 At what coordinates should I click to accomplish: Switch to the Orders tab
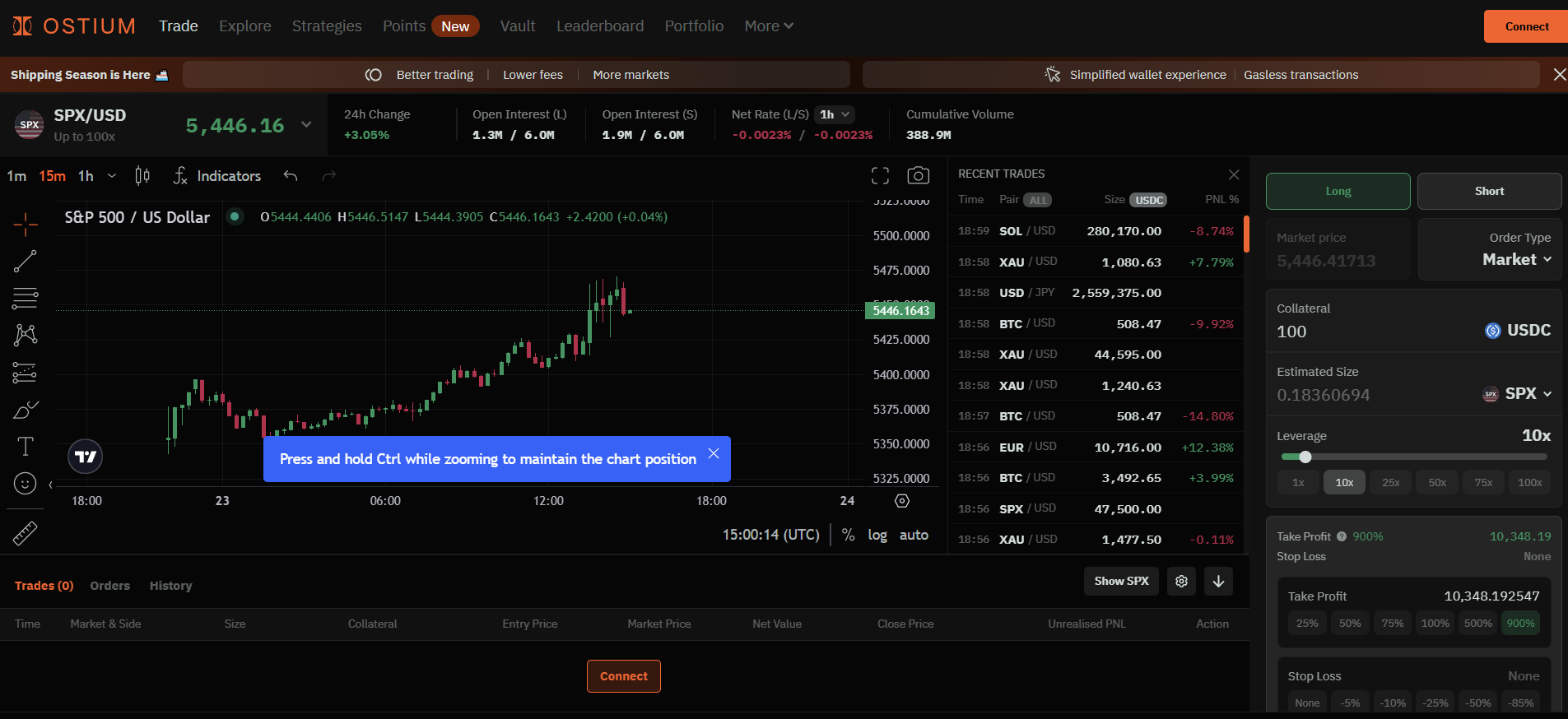(110, 586)
